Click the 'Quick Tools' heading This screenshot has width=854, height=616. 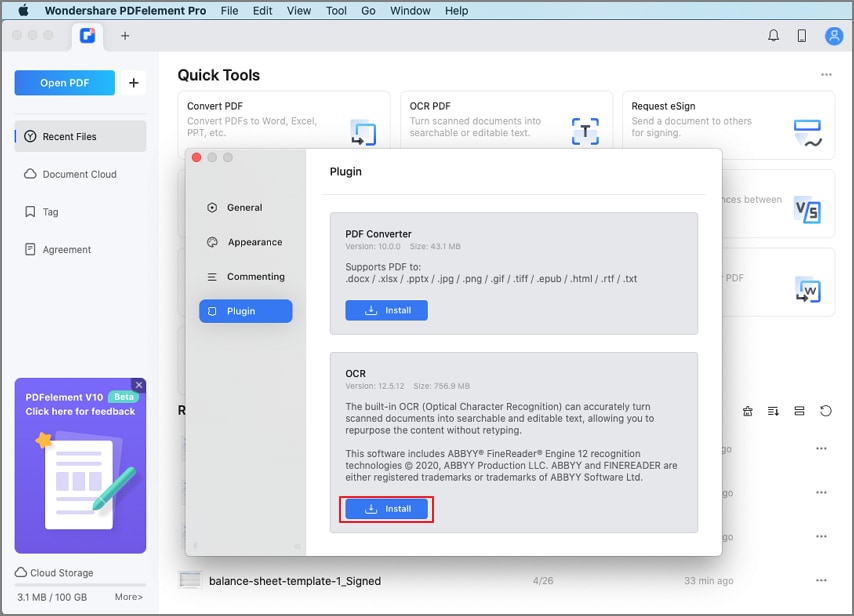tap(219, 75)
